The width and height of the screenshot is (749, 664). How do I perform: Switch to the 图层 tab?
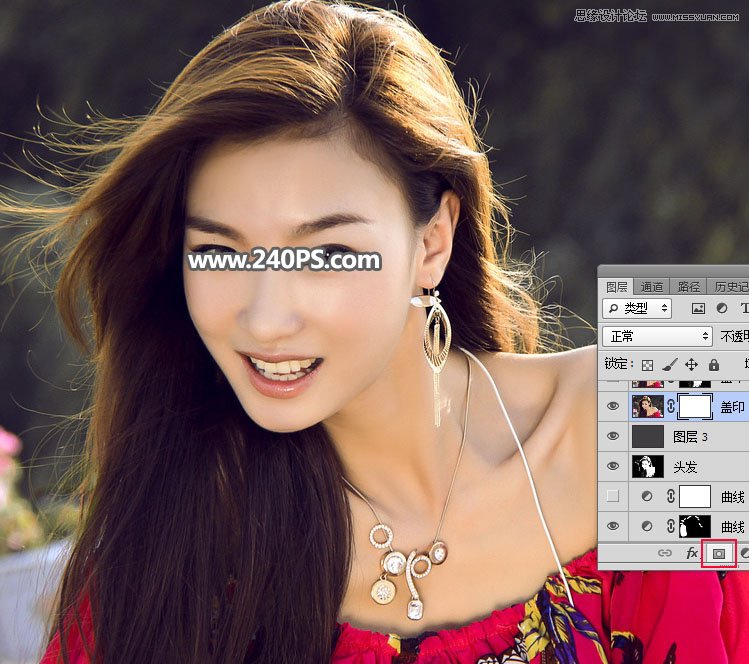click(x=616, y=287)
